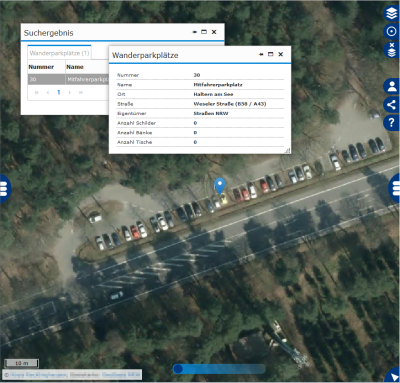Click the value Haltern am See
This screenshot has width=400, height=383.
[213, 94]
